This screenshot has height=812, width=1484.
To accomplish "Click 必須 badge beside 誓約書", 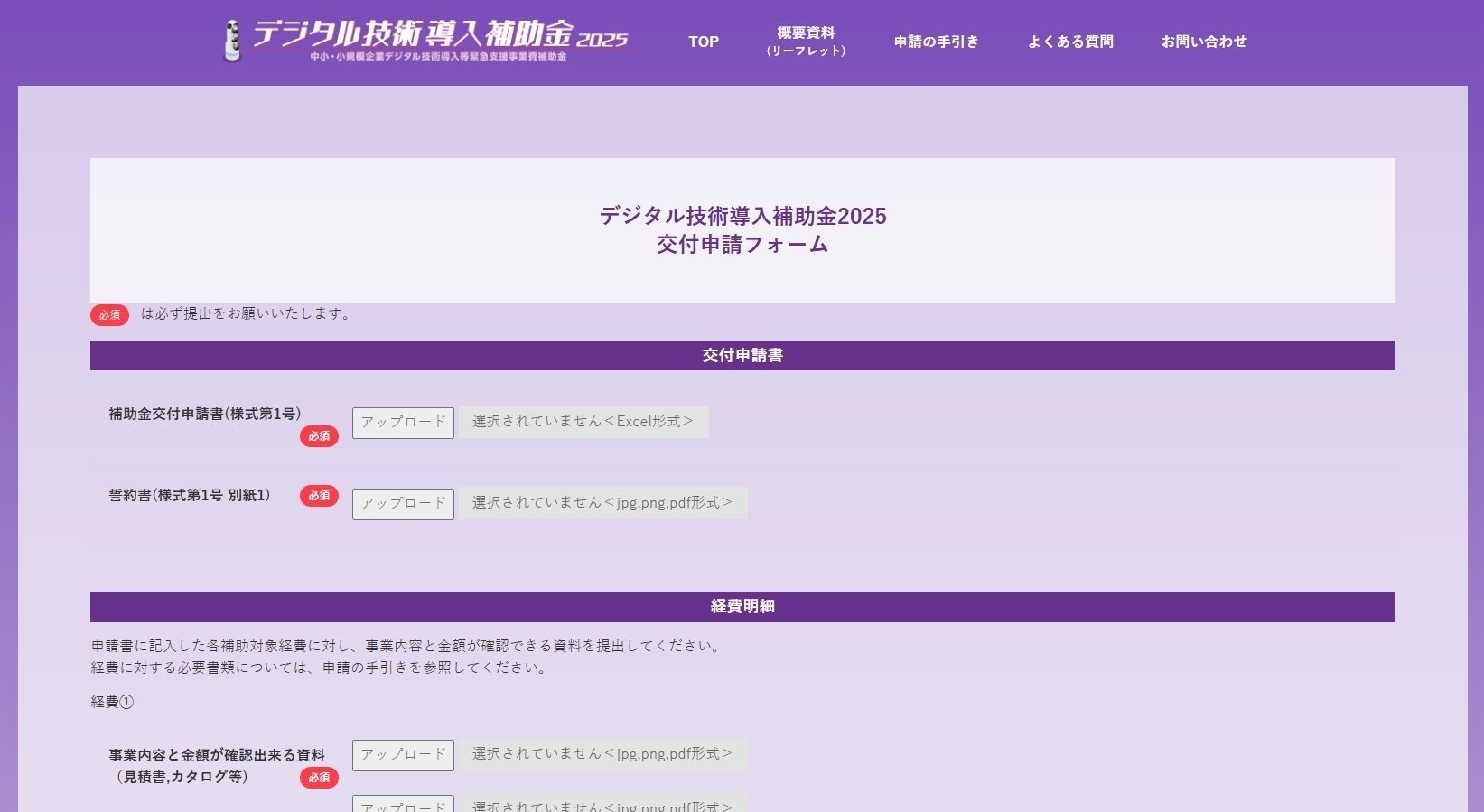I will (x=319, y=496).
